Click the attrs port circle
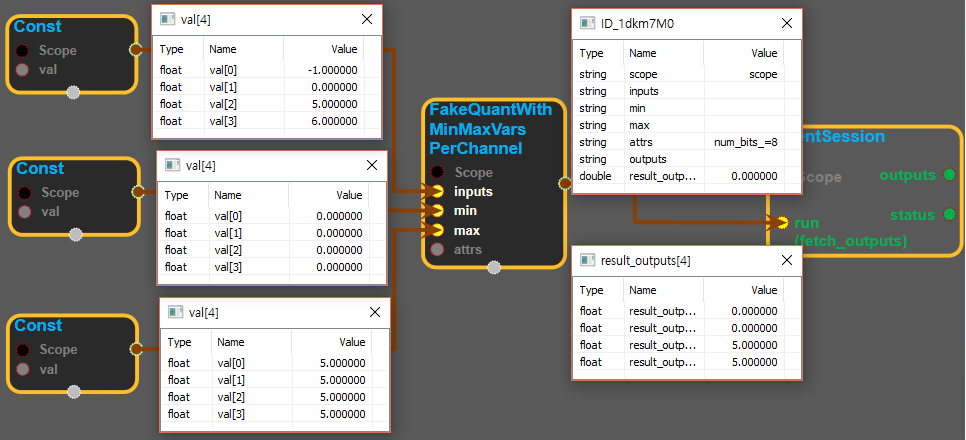The image size is (966, 440). 437,250
